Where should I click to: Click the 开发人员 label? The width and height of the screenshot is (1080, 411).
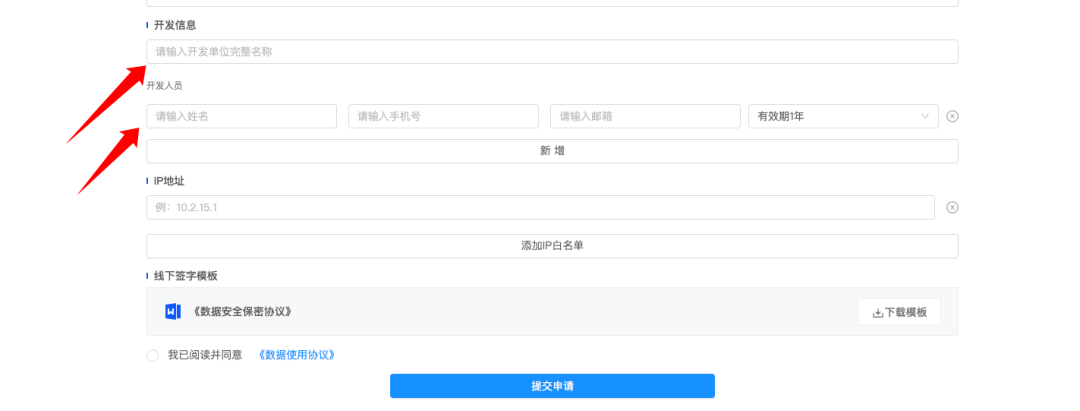(164, 86)
